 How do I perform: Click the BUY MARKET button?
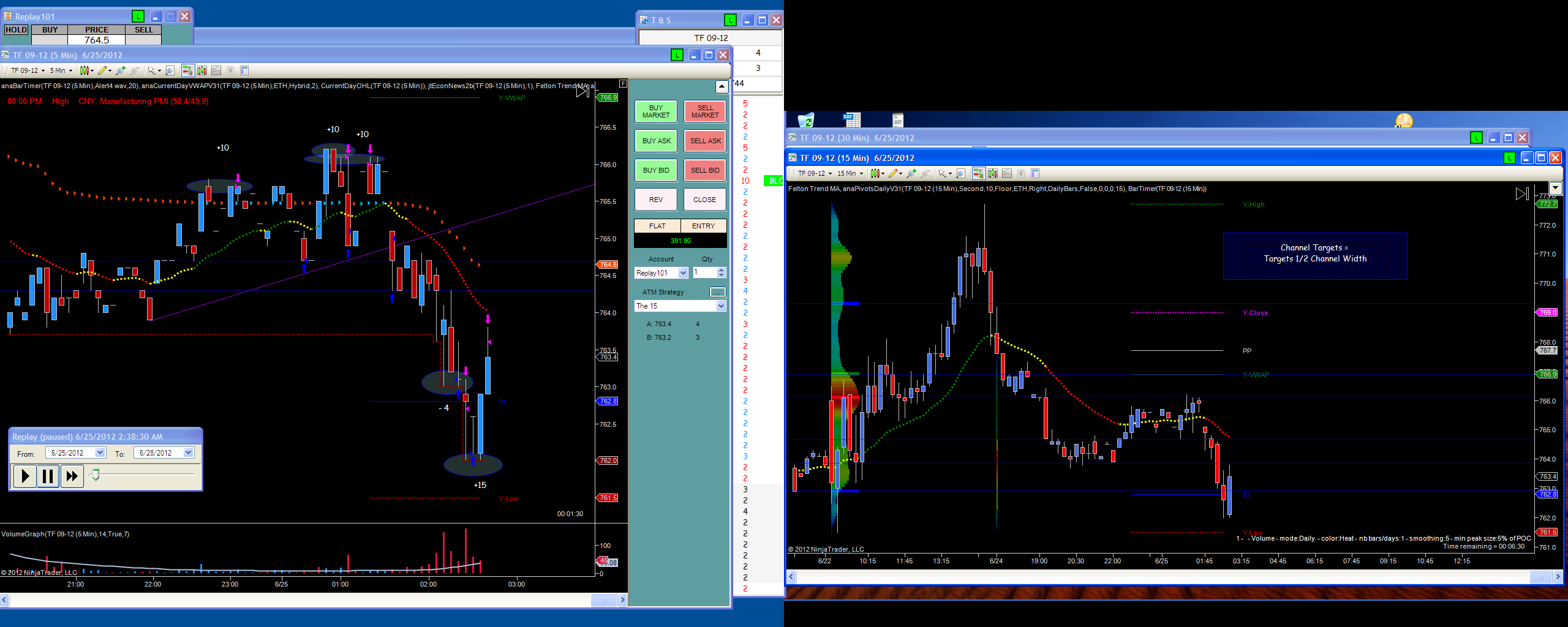click(656, 111)
